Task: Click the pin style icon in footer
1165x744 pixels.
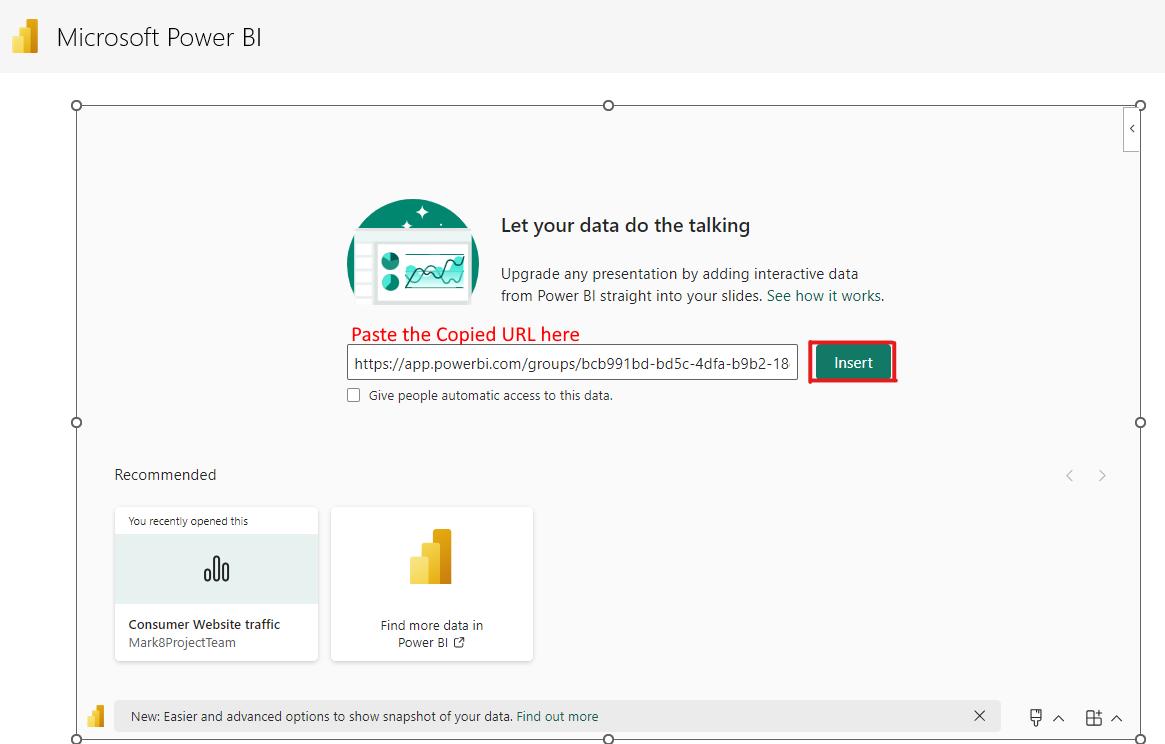Action: 1036,717
